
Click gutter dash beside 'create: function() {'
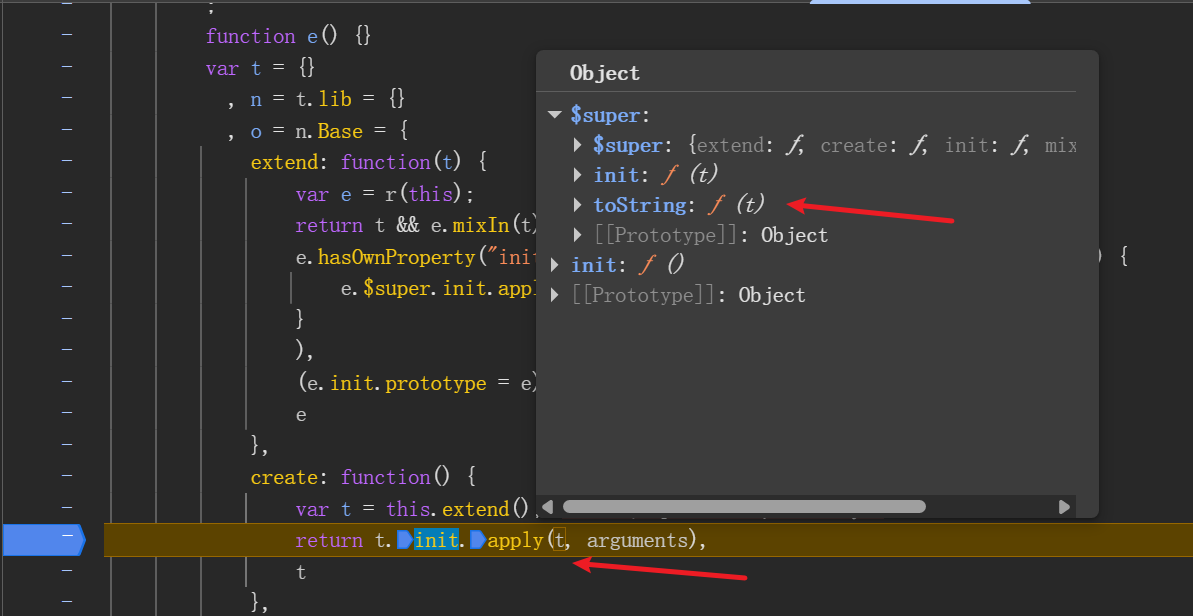[67, 477]
